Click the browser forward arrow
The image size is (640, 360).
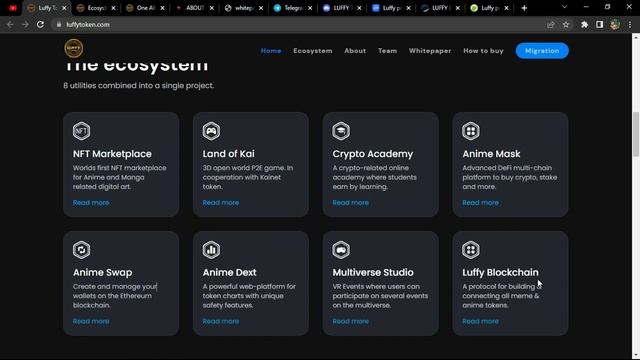[25, 24]
